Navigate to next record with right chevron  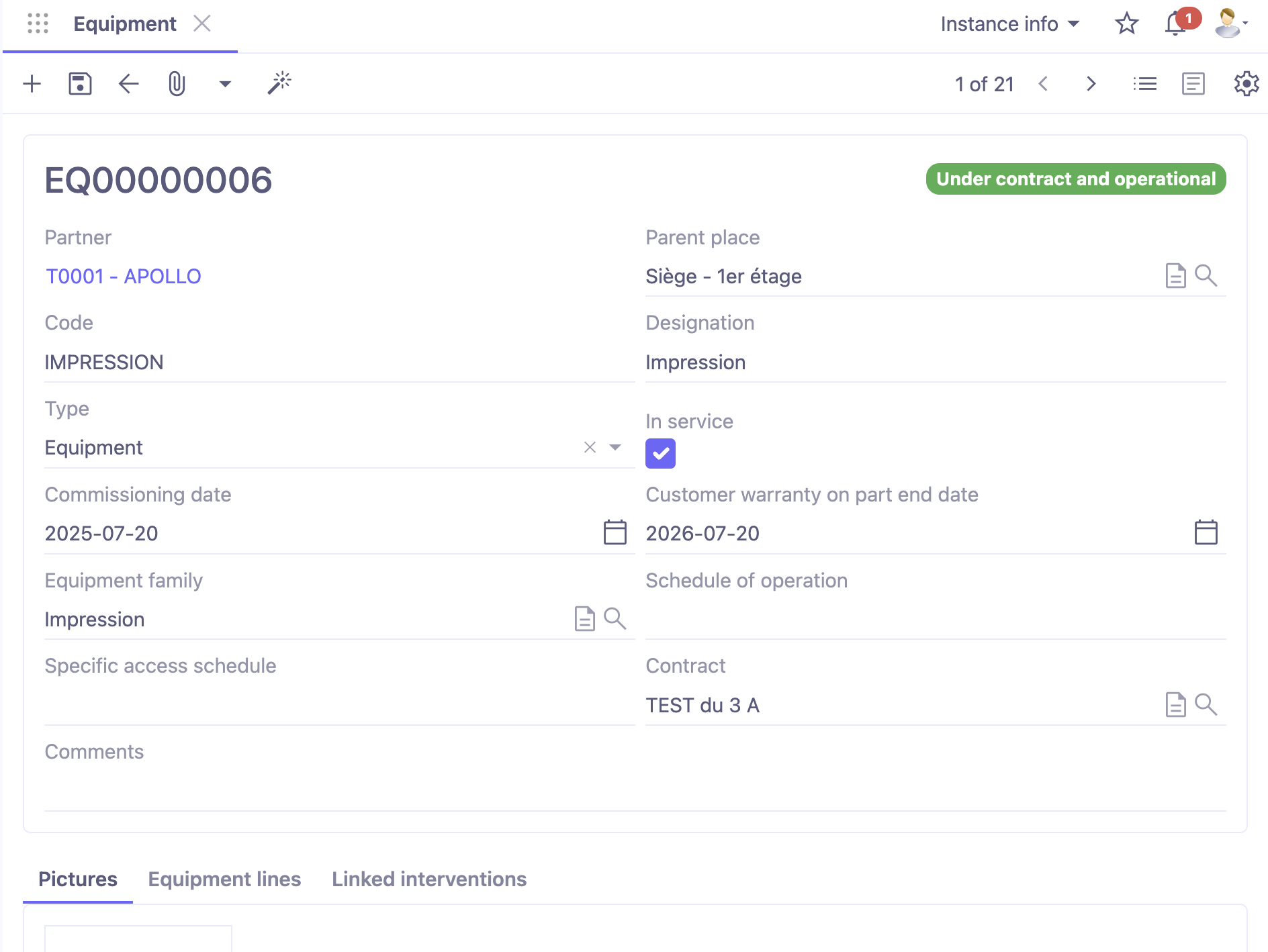pyautogui.click(x=1091, y=84)
